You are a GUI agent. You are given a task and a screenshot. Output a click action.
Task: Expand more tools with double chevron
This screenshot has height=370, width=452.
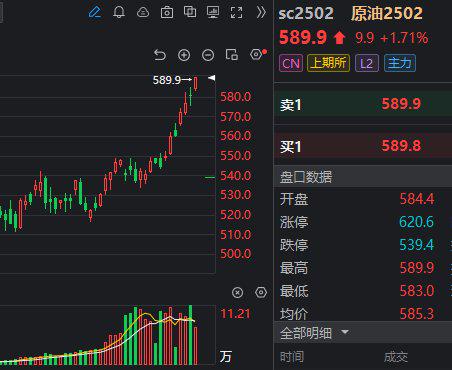[261, 12]
